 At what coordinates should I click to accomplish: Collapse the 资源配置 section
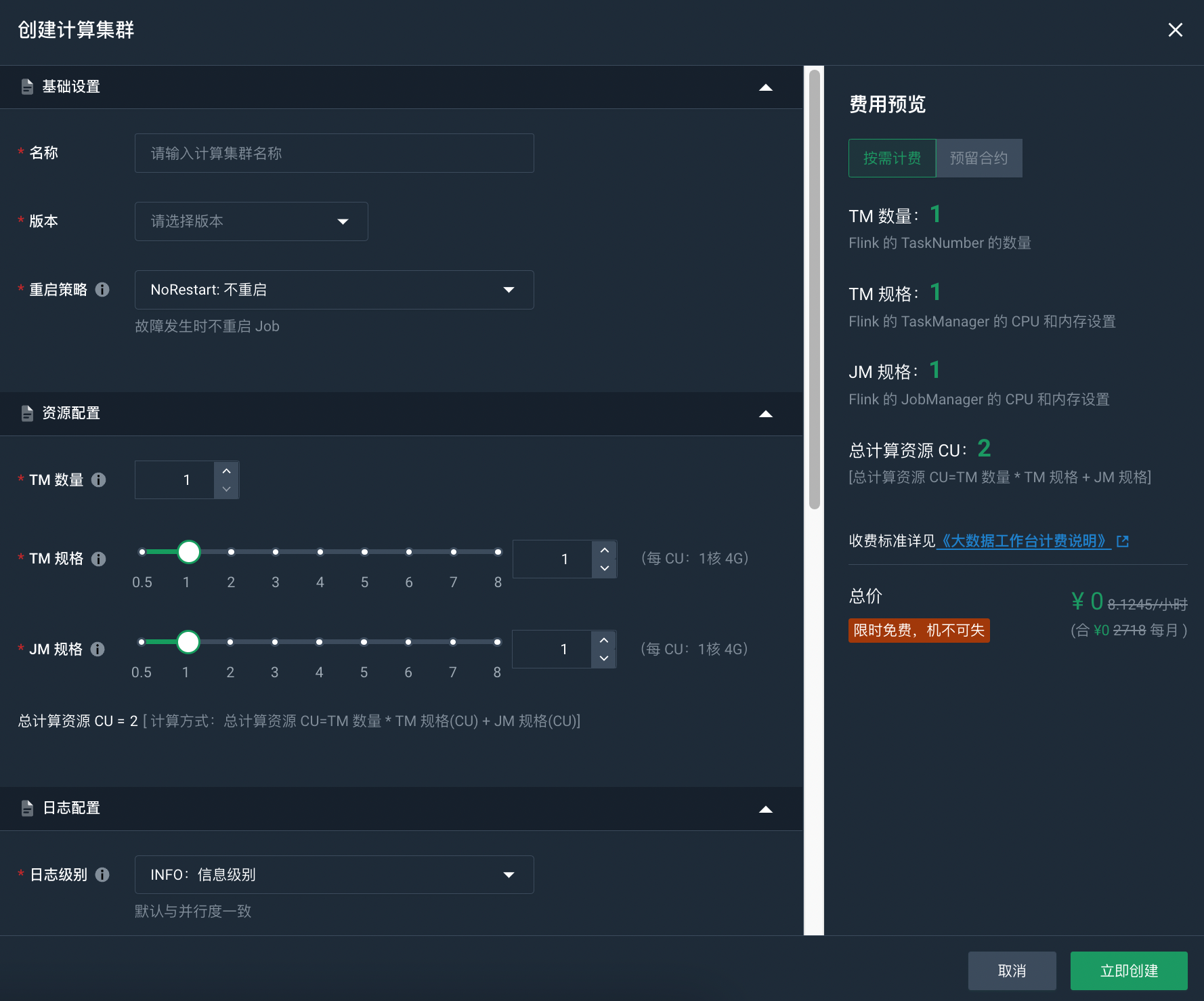tap(766, 414)
